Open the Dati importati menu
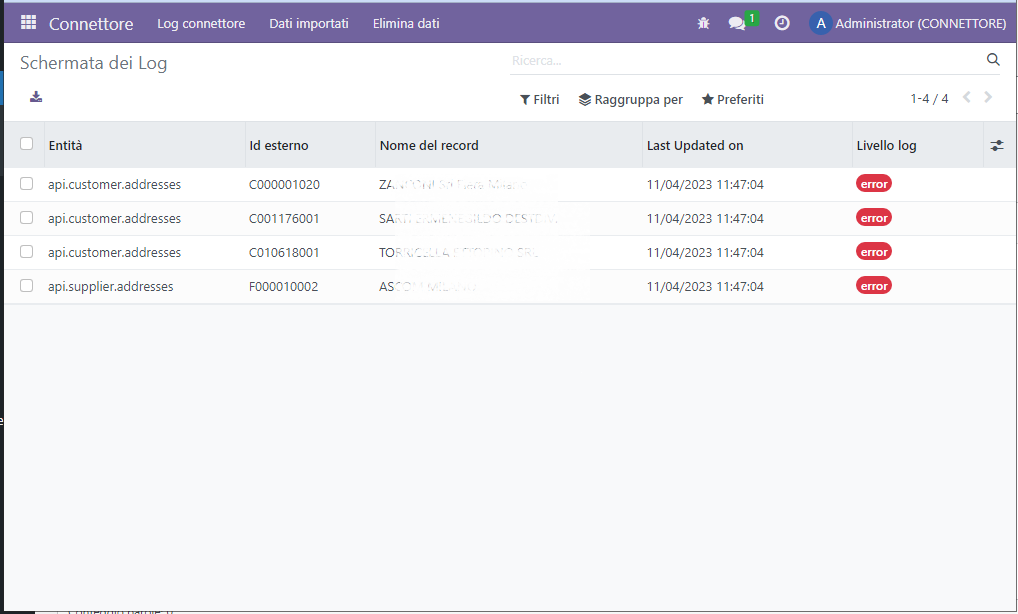The height and width of the screenshot is (614, 1018). click(309, 23)
